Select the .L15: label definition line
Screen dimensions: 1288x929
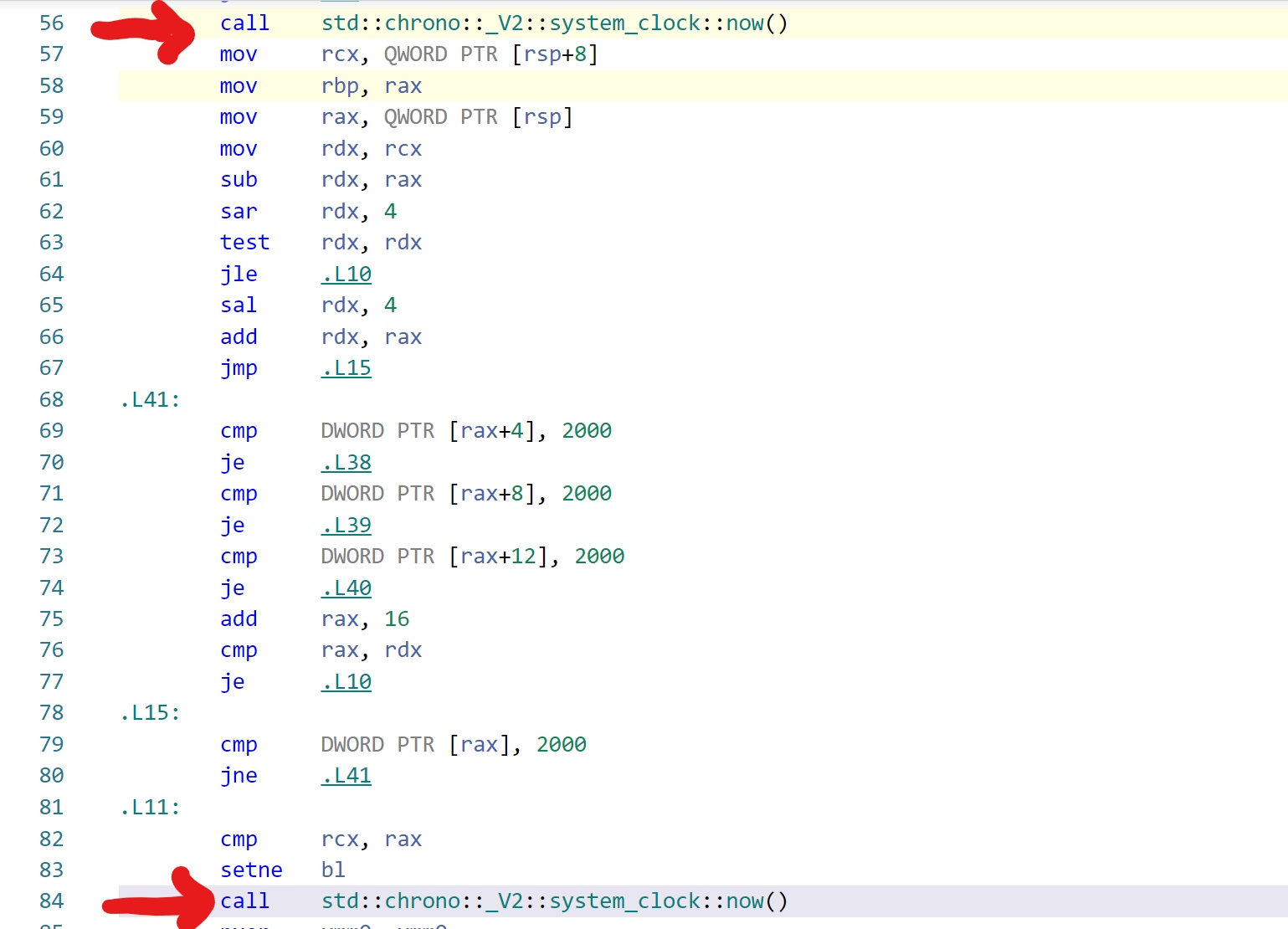tap(151, 713)
